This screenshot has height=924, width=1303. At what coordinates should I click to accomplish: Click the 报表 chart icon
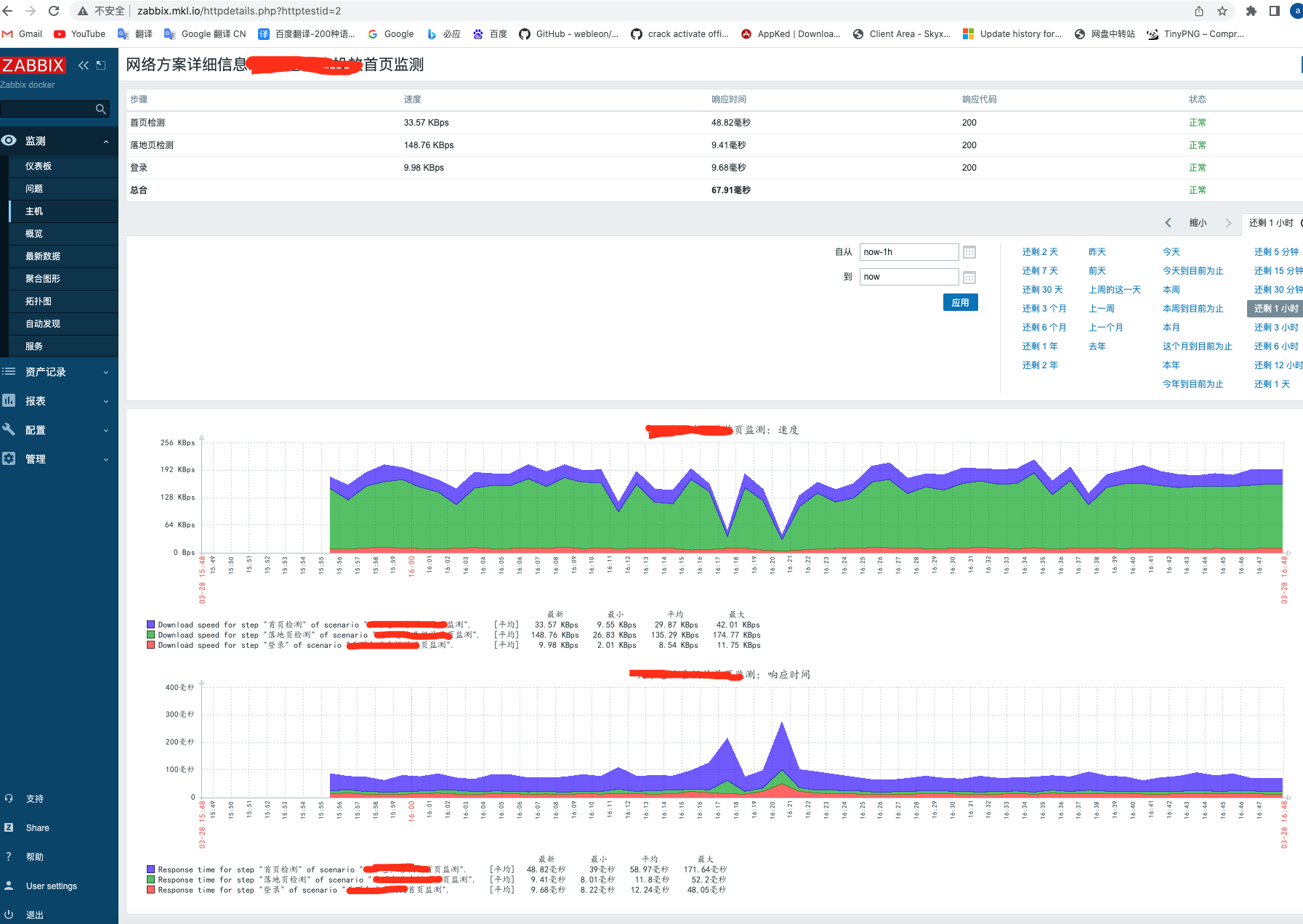[x=9, y=400]
